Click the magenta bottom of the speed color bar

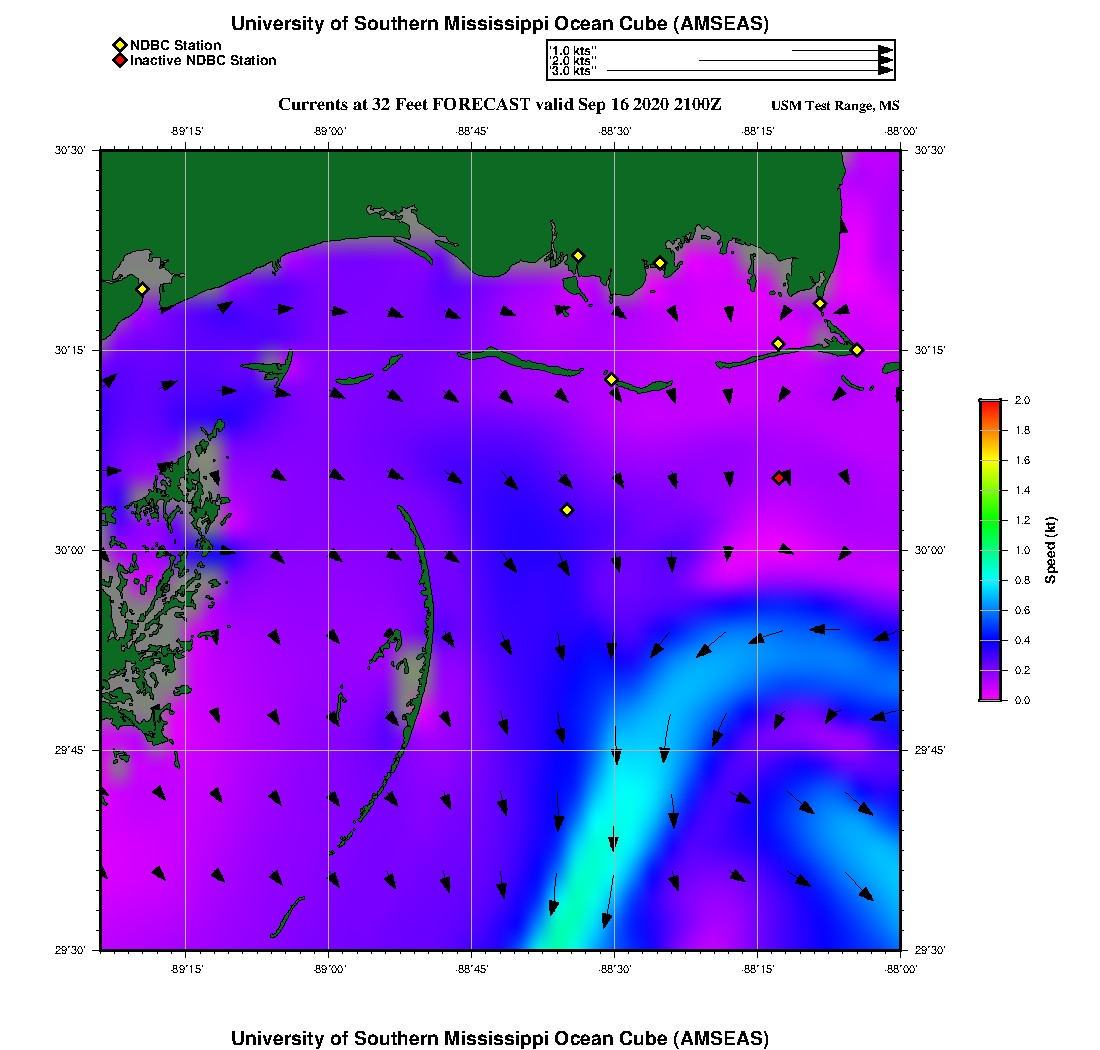[x=989, y=693]
